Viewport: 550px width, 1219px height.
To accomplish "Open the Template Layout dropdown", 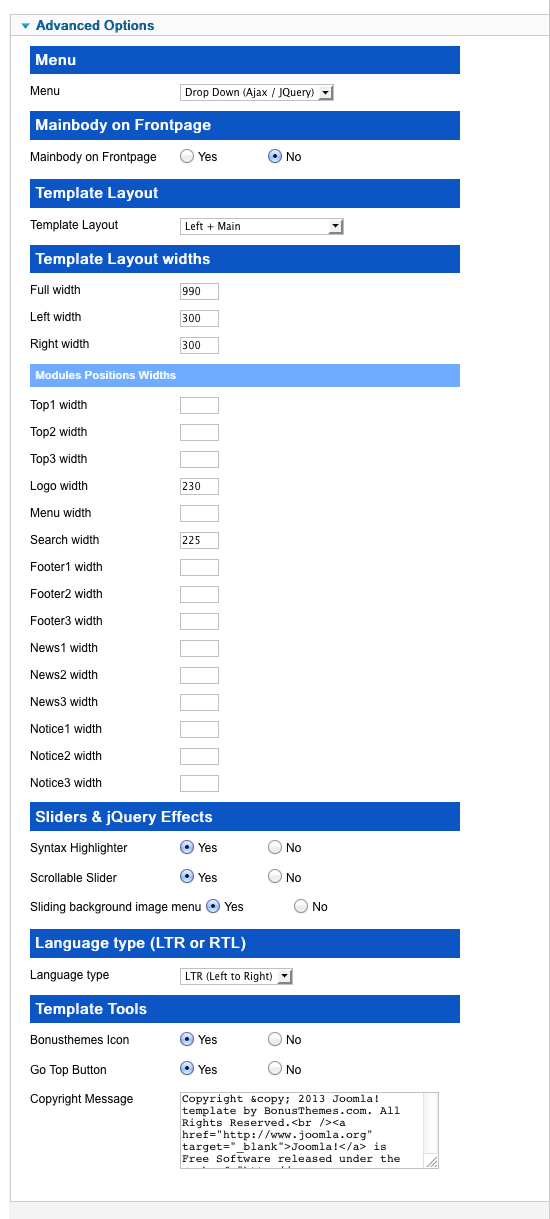I will pyautogui.click(x=262, y=226).
